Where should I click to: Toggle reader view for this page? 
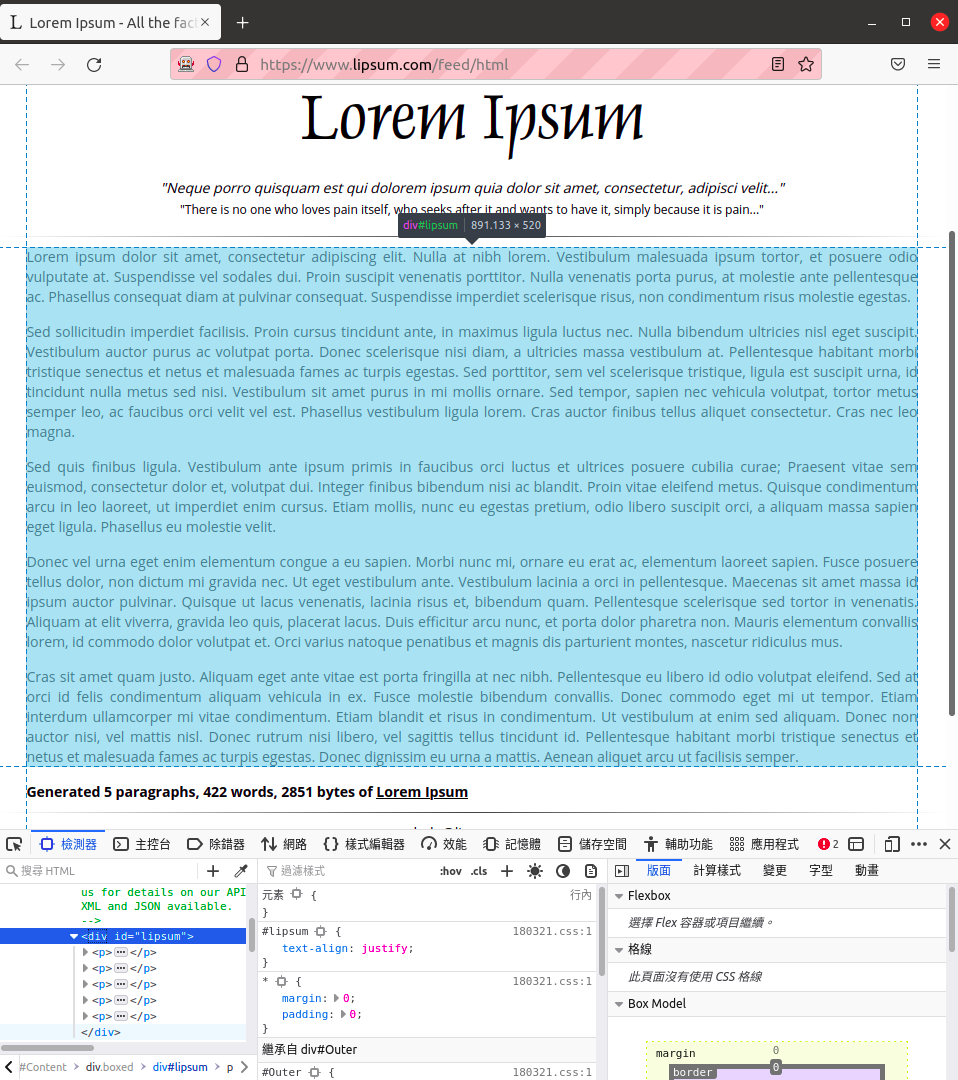(778, 64)
